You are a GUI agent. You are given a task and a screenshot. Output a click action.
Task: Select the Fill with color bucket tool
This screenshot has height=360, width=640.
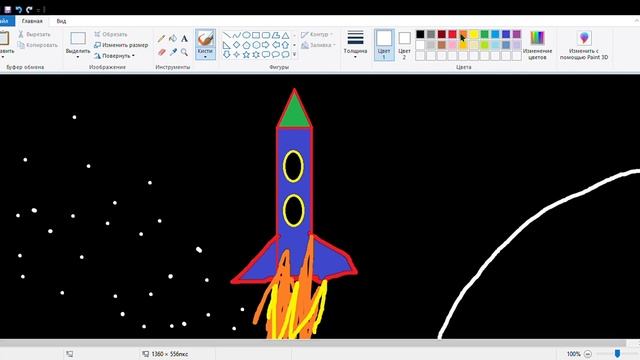coord(173,39)
